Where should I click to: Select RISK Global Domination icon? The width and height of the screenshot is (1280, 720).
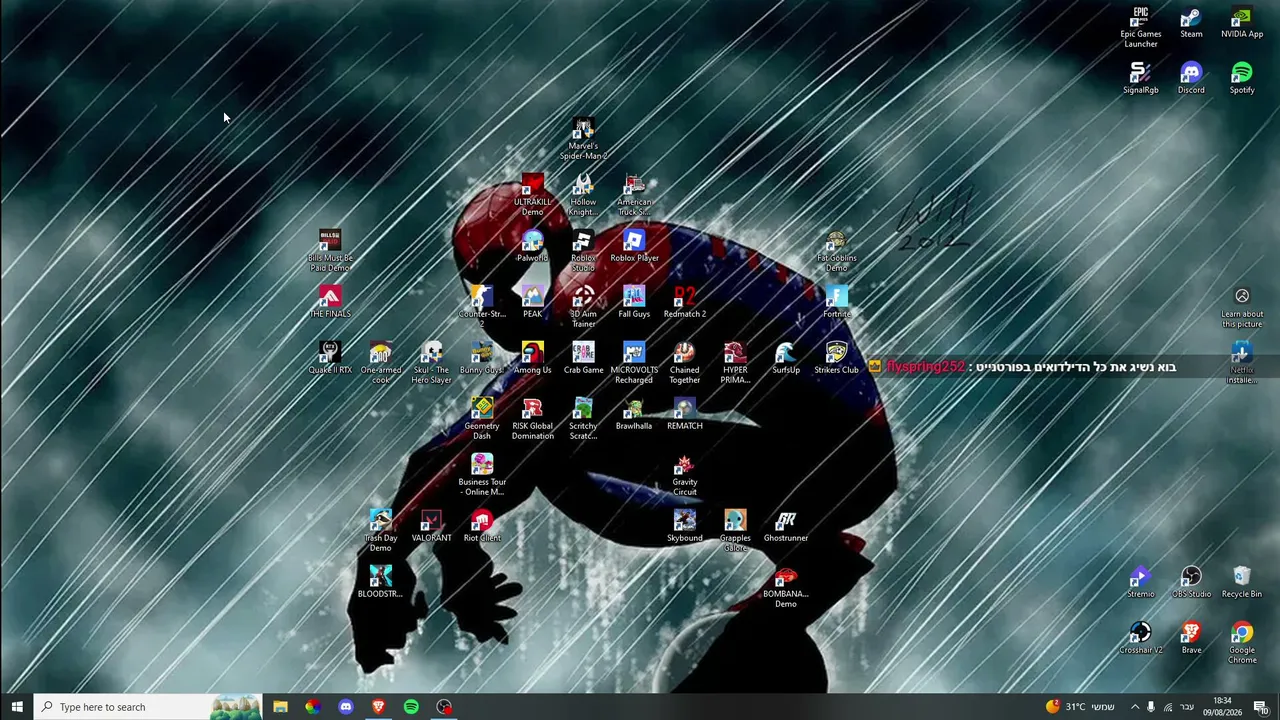532,420
